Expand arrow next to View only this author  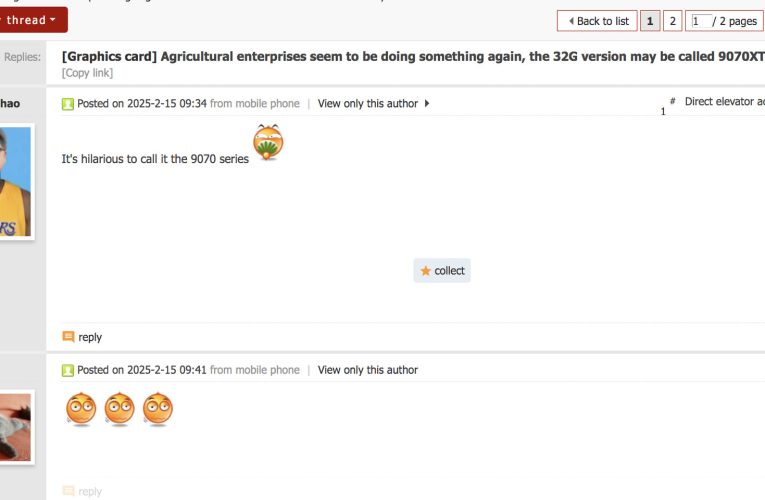tap(427, 103)
